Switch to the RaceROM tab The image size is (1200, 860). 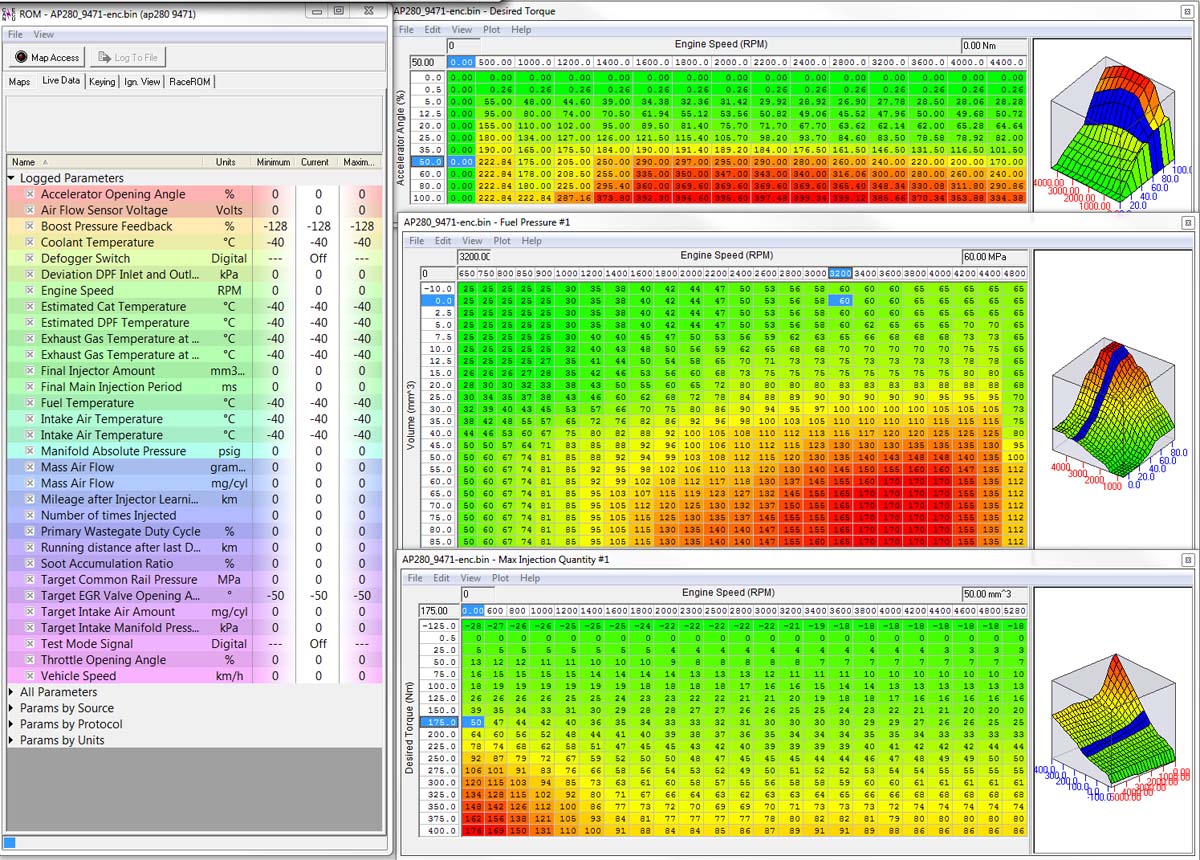coord(190,82)
